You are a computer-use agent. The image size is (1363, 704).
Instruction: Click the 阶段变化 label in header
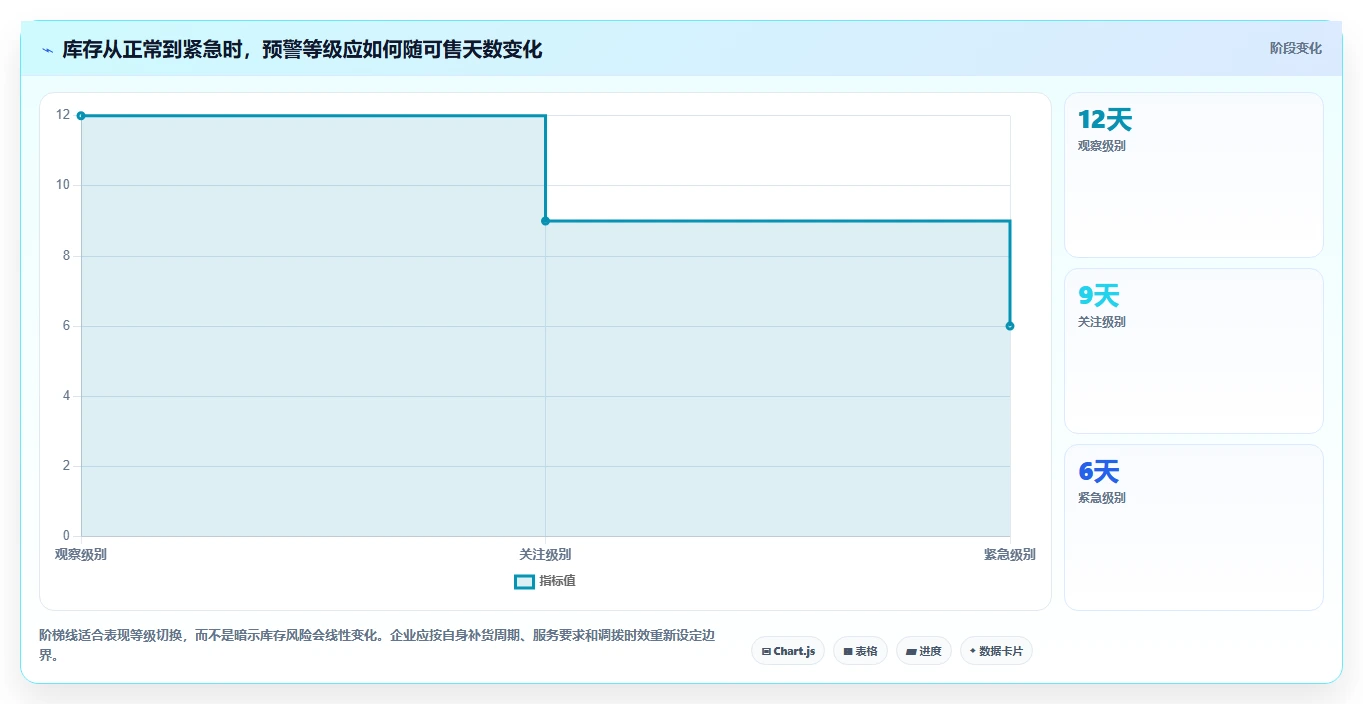tap(1295, 48)
